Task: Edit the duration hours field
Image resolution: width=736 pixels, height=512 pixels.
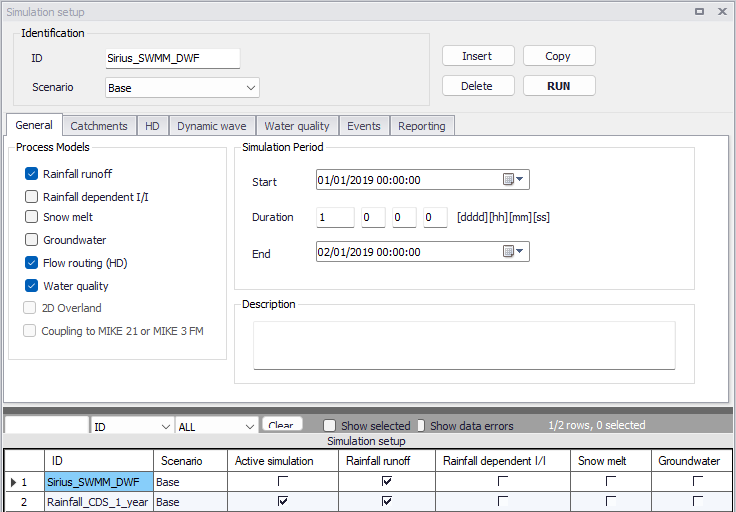Action: coord(373,217)
